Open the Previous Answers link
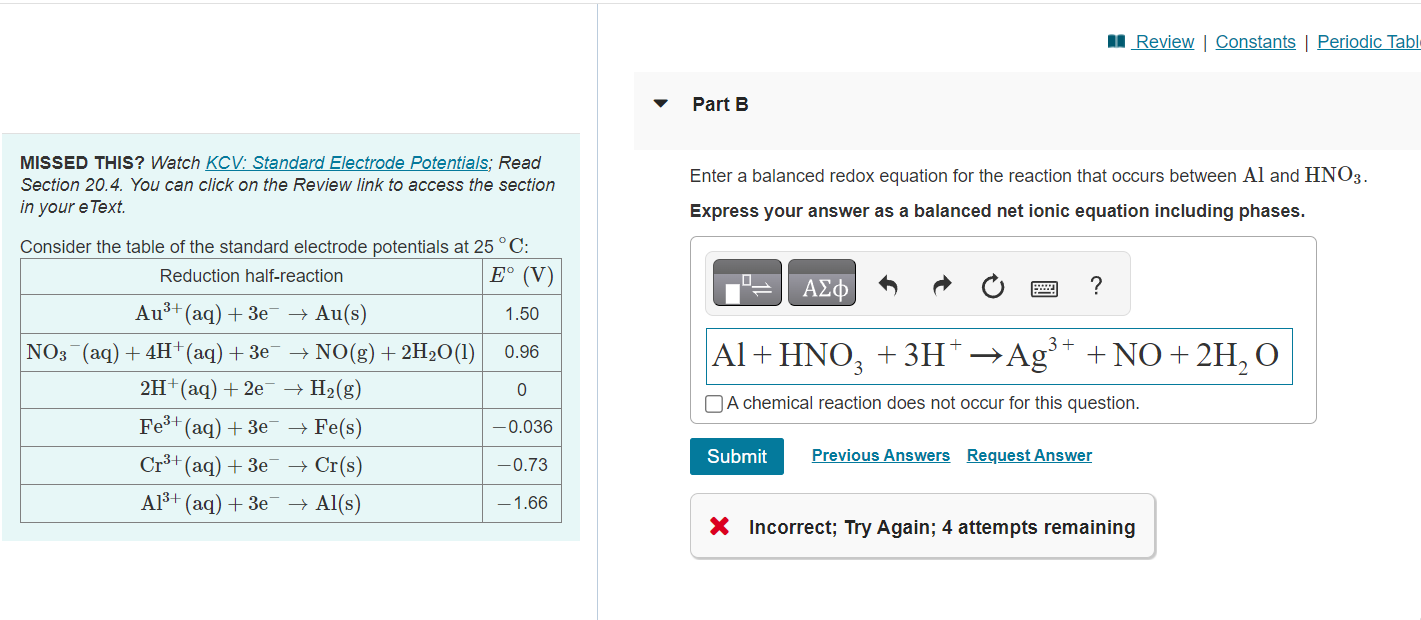 (880, 455)
